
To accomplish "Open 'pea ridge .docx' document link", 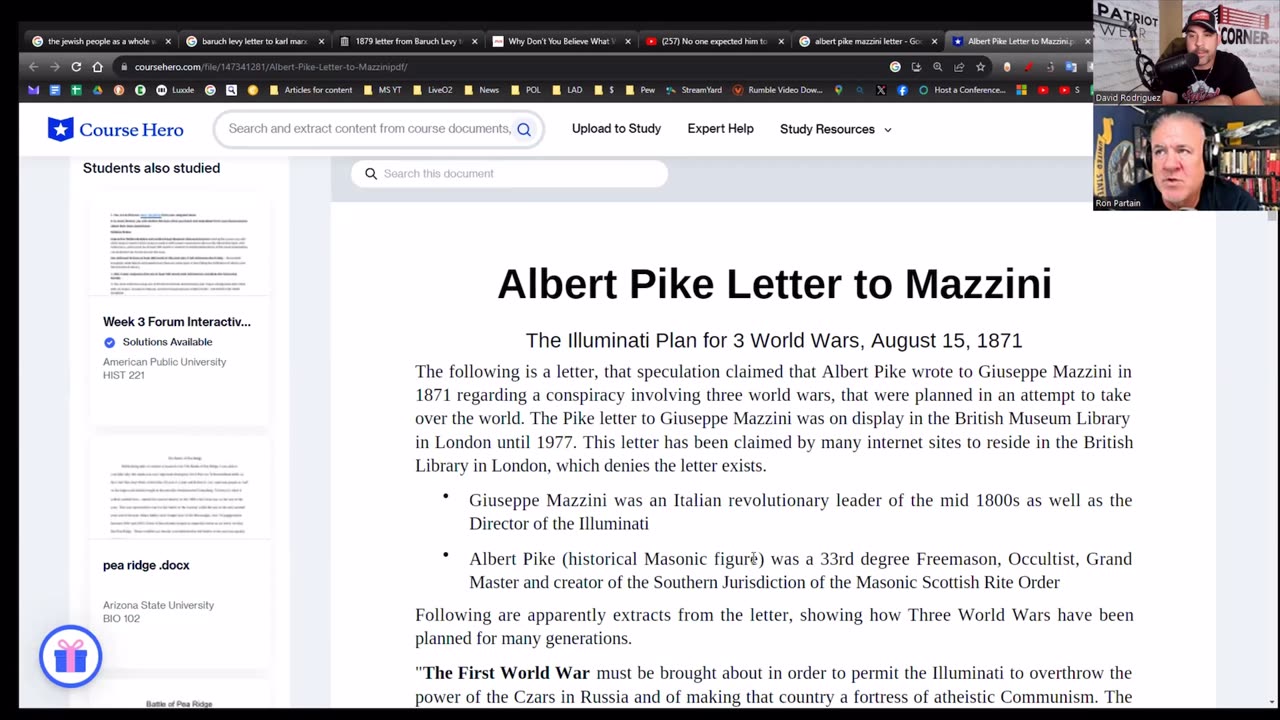I will [x=146, y=565].
